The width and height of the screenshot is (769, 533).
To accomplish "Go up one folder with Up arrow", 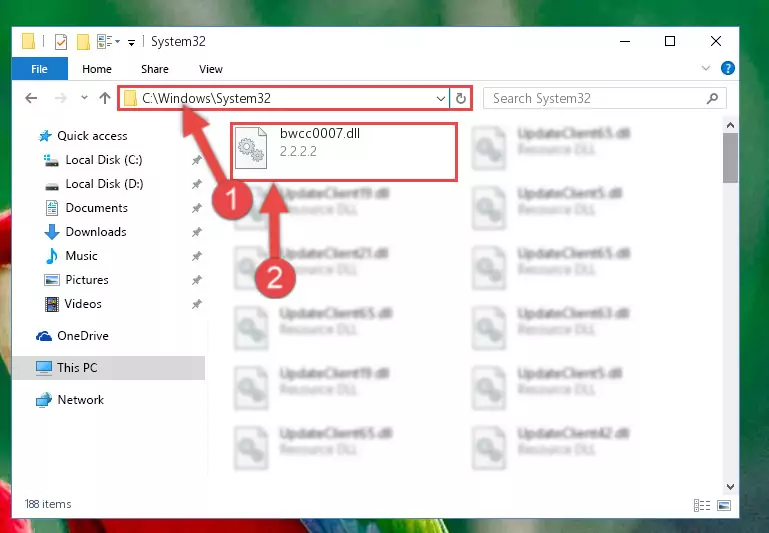I will pyautogui.click(x=104, y=98).
